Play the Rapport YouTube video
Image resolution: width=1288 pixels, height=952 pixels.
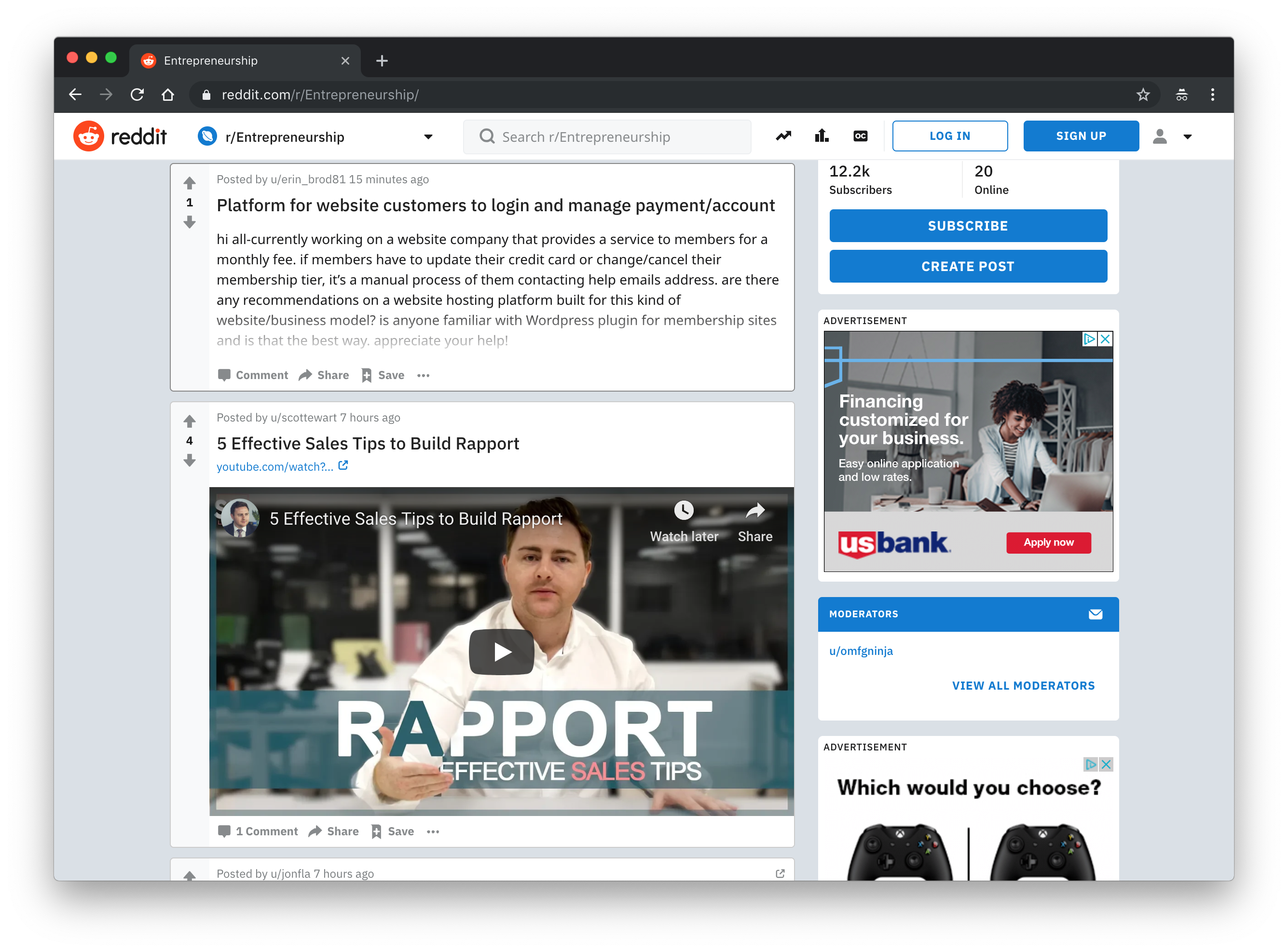click(501, 652)
